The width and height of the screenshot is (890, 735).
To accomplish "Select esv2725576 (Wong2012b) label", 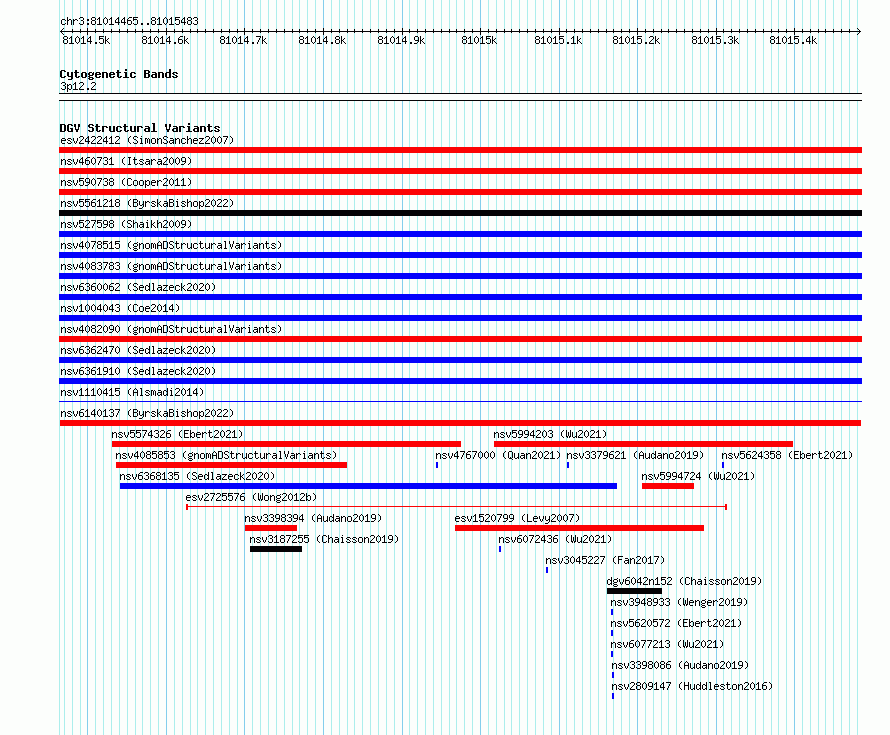I will pos(251,497).
